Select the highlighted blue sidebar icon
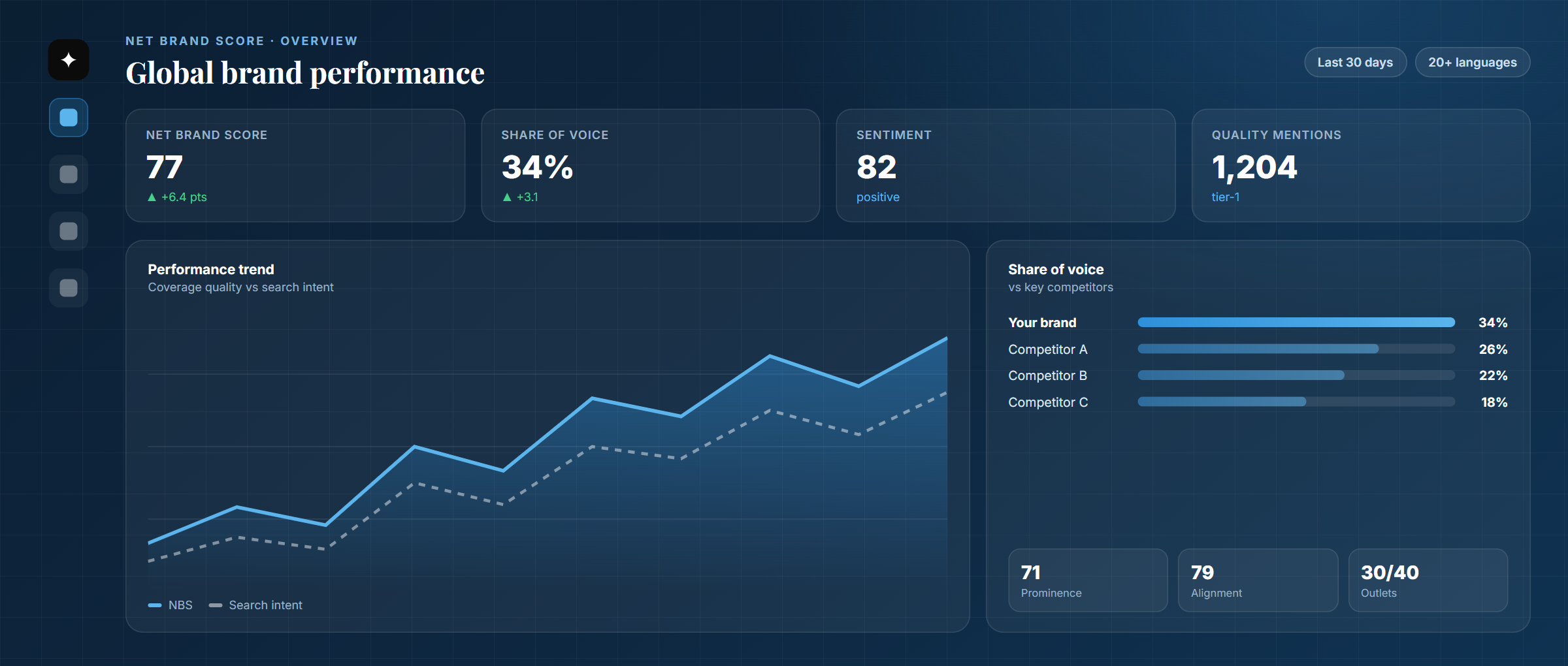Image resolution: width=1568 pixels, height=666 pixels. tap(69, 118)
